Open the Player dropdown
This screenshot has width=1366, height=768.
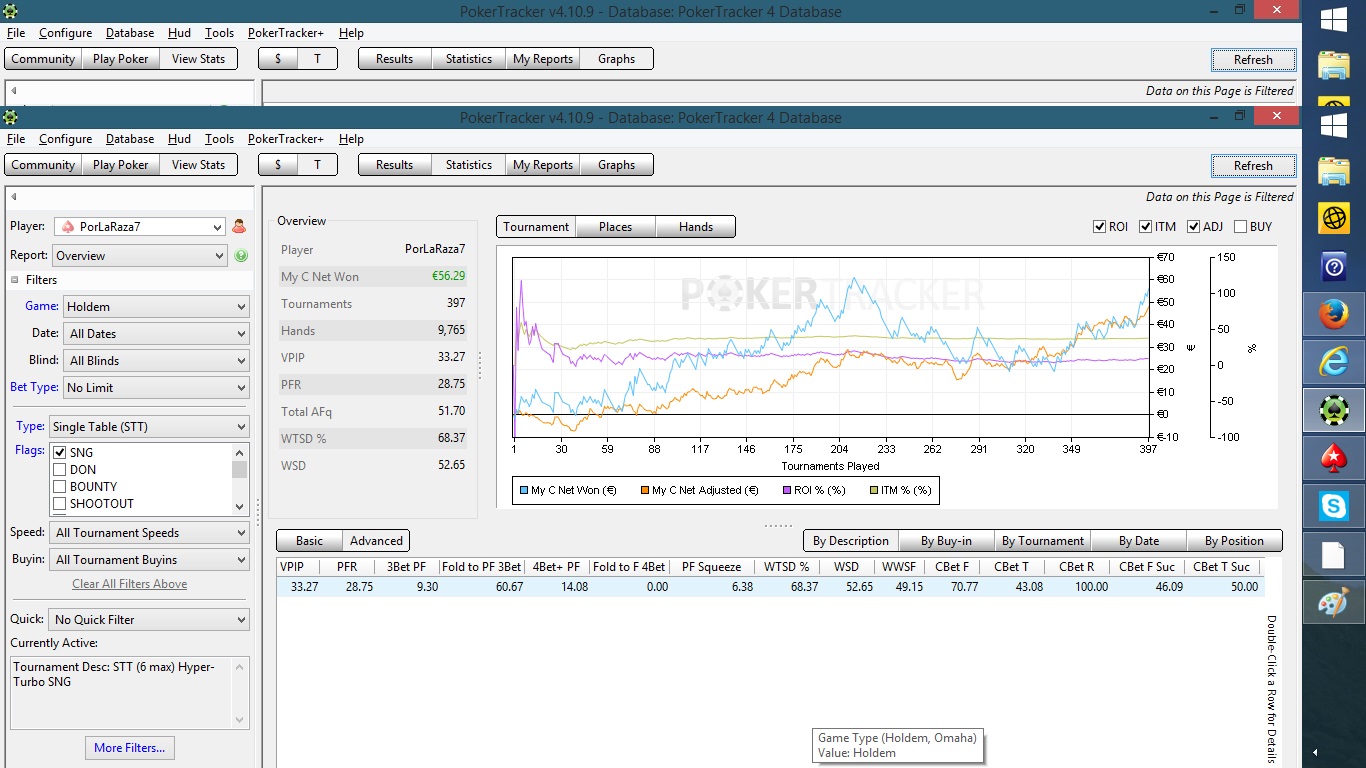(x=139, y=227)
